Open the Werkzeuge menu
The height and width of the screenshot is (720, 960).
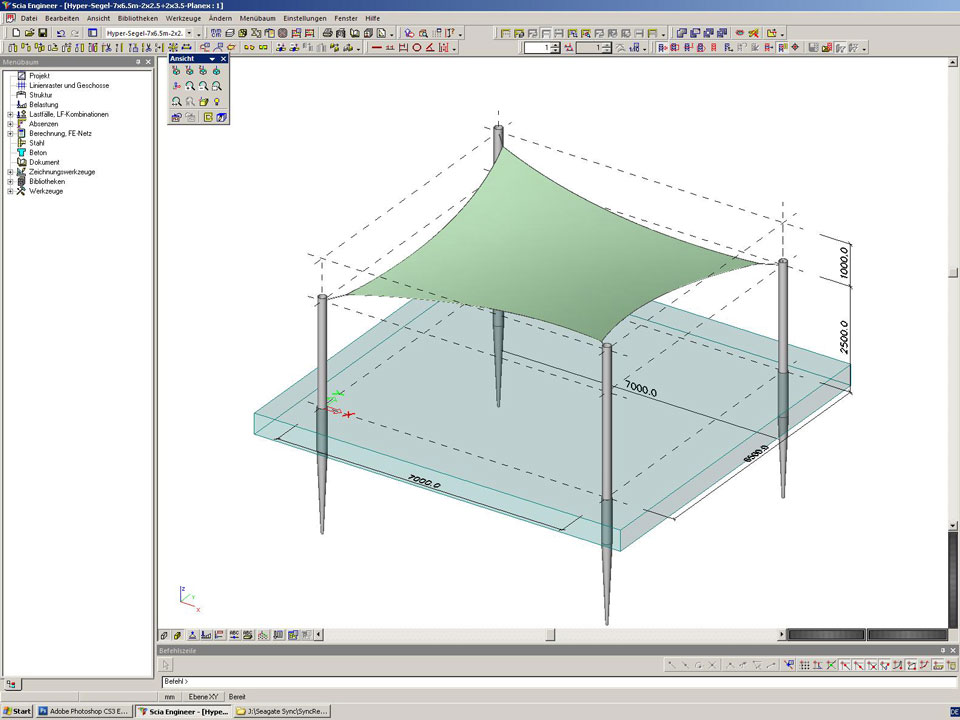(182, 18)
